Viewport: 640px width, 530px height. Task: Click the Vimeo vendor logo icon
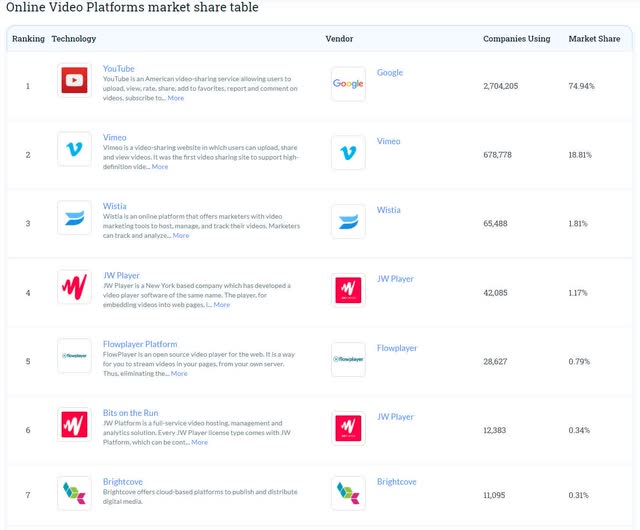click(348, 153)
